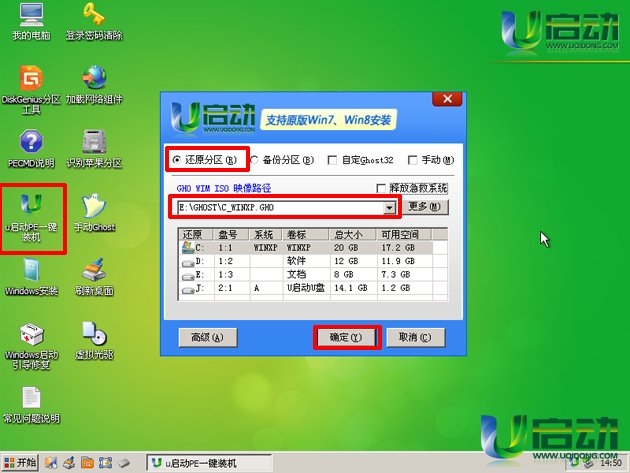This screenshot has width=630, height=473.
Task: Click the tray icon left of the clock
Action: coord(589,463)
